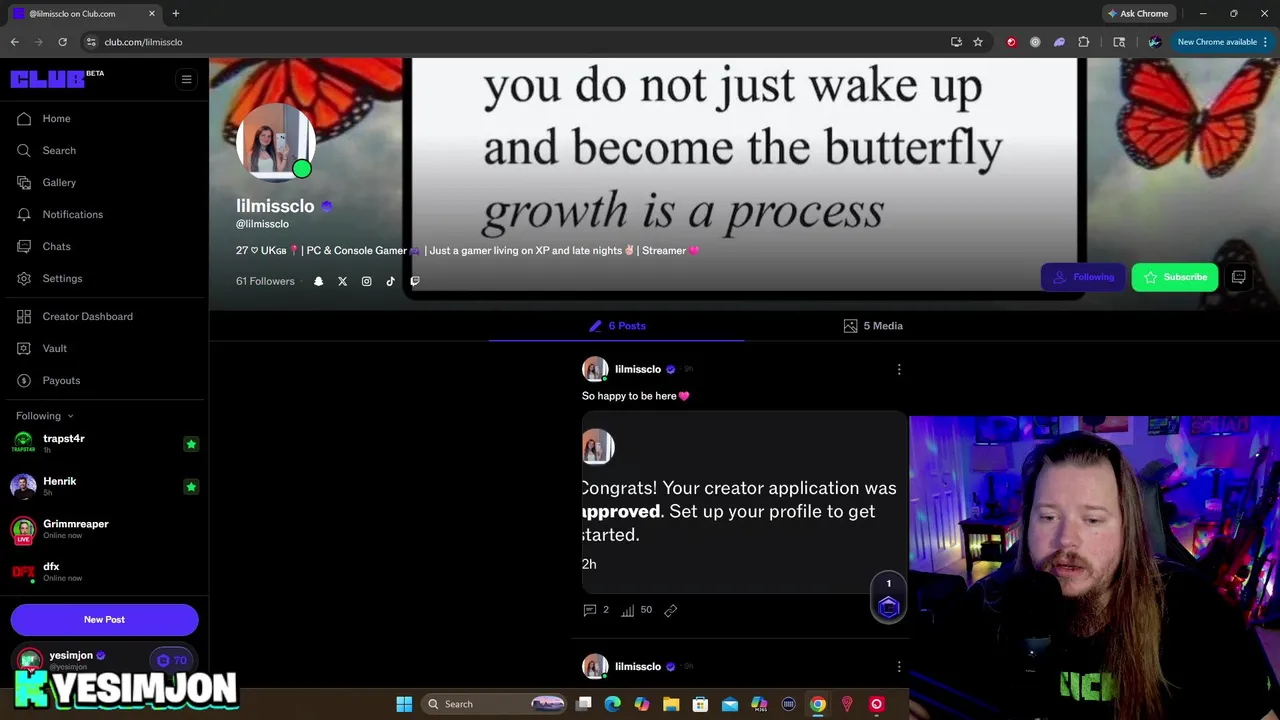Screen dimensions: 1280x720
Task: Select the '@lilmissclo on Club.com' browser tab
Action: [84, 14]
